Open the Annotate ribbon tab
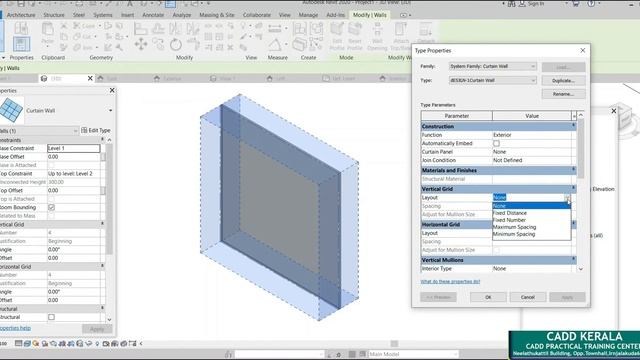Screen dimensions: 640x360 pos(153,15)
